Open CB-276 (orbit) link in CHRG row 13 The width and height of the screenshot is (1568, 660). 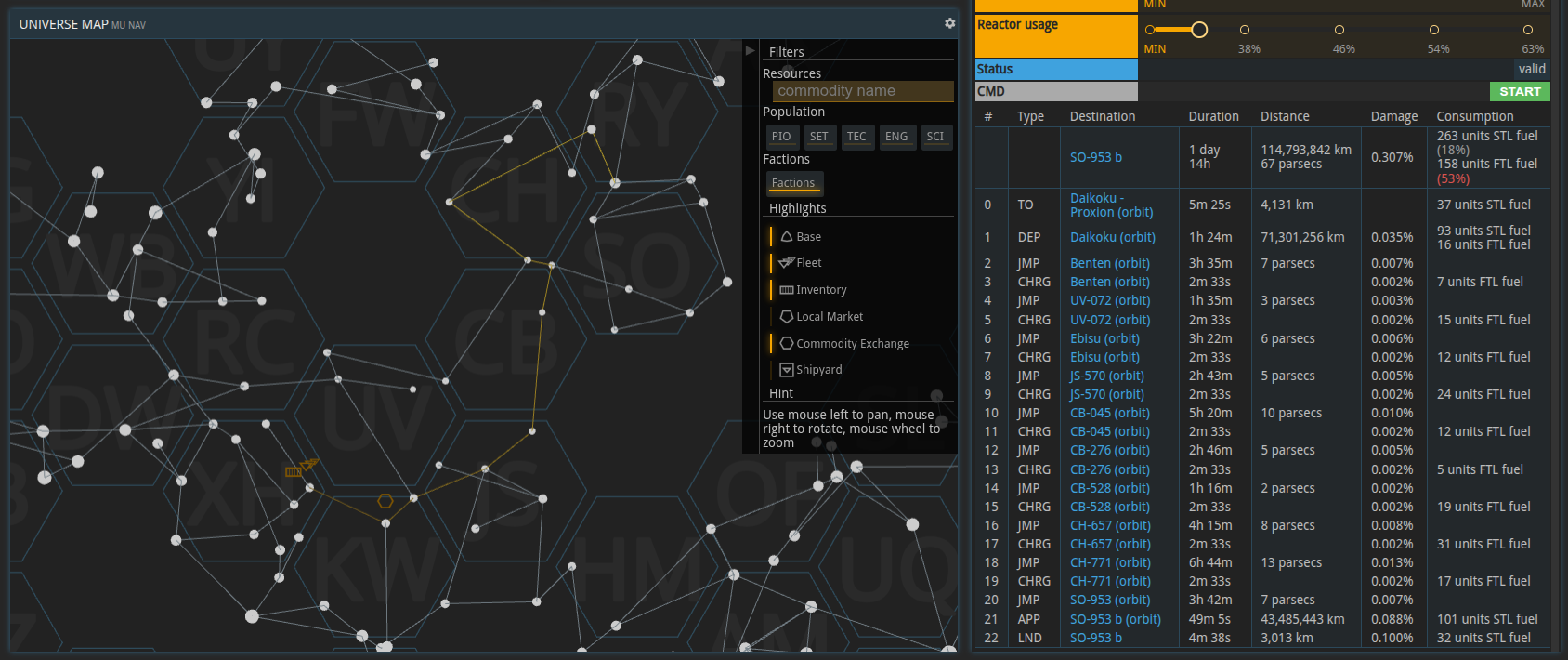click(x=1110, y=469)
